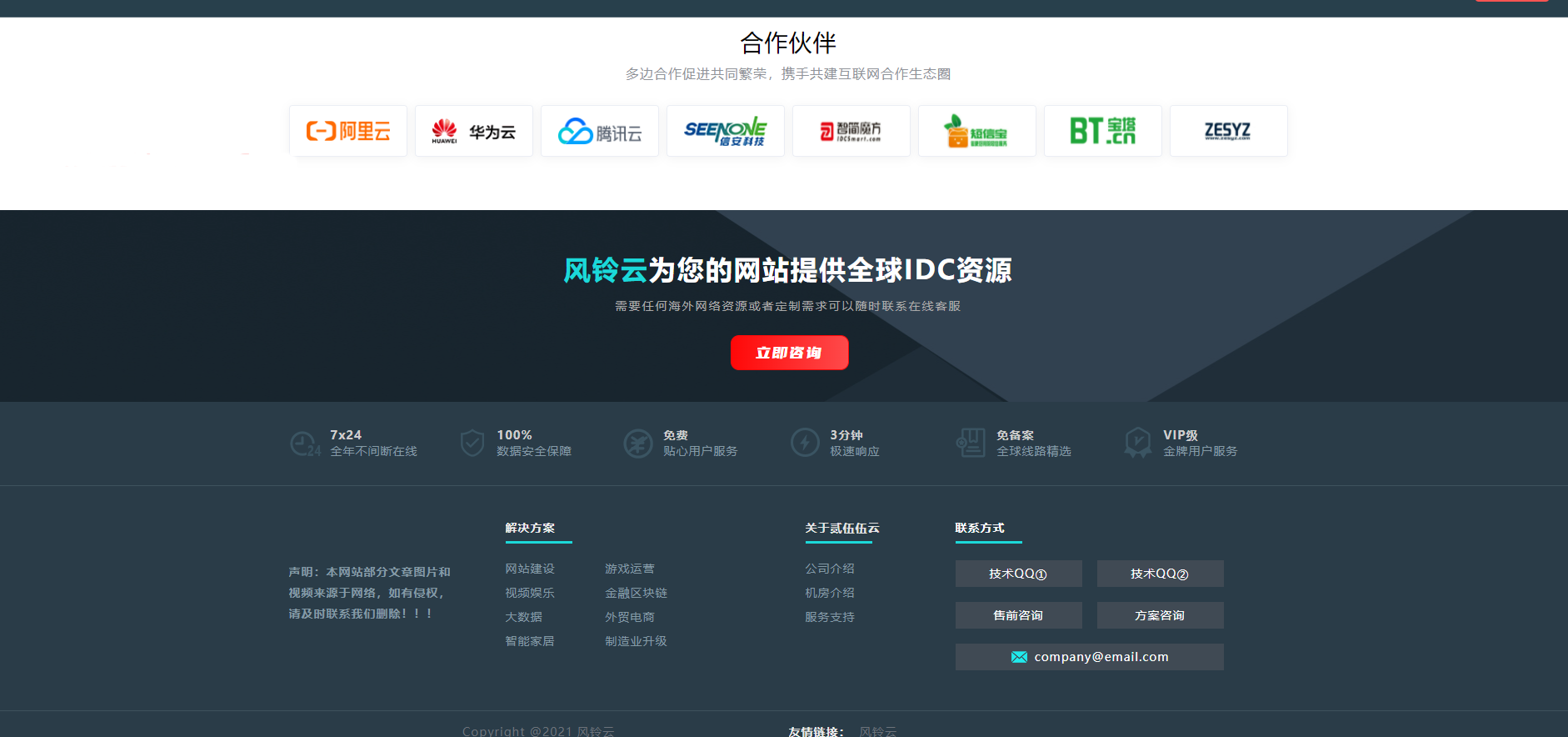The height and width of the screenshot is (737, 1568).
Task: Click the 全球线路精选 text
Action: point(1034,451)
